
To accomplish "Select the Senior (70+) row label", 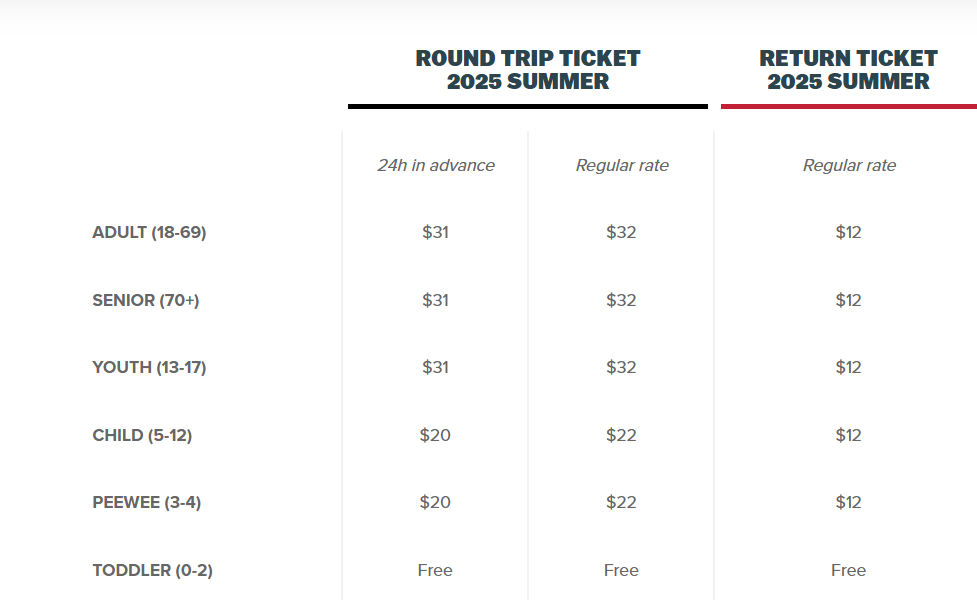I will point(146,300).
